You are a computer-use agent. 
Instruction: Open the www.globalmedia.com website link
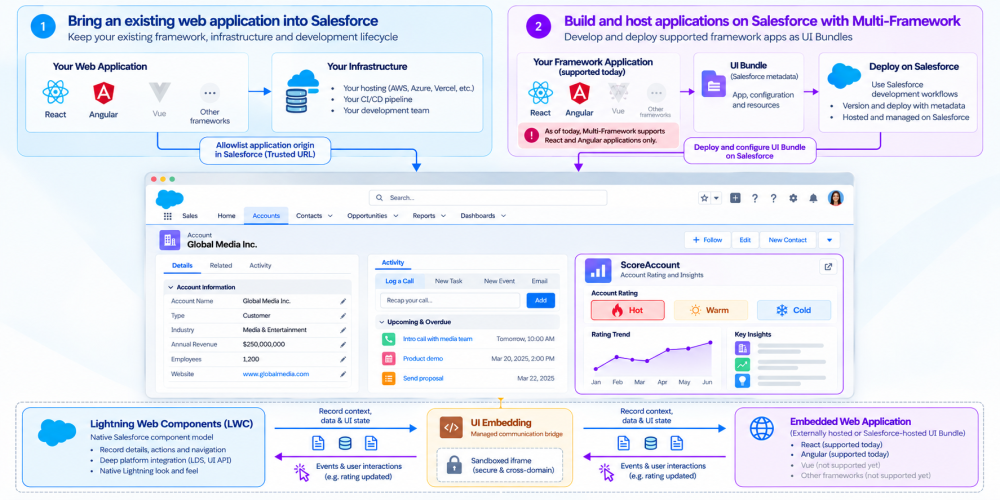tap(276, 374)
